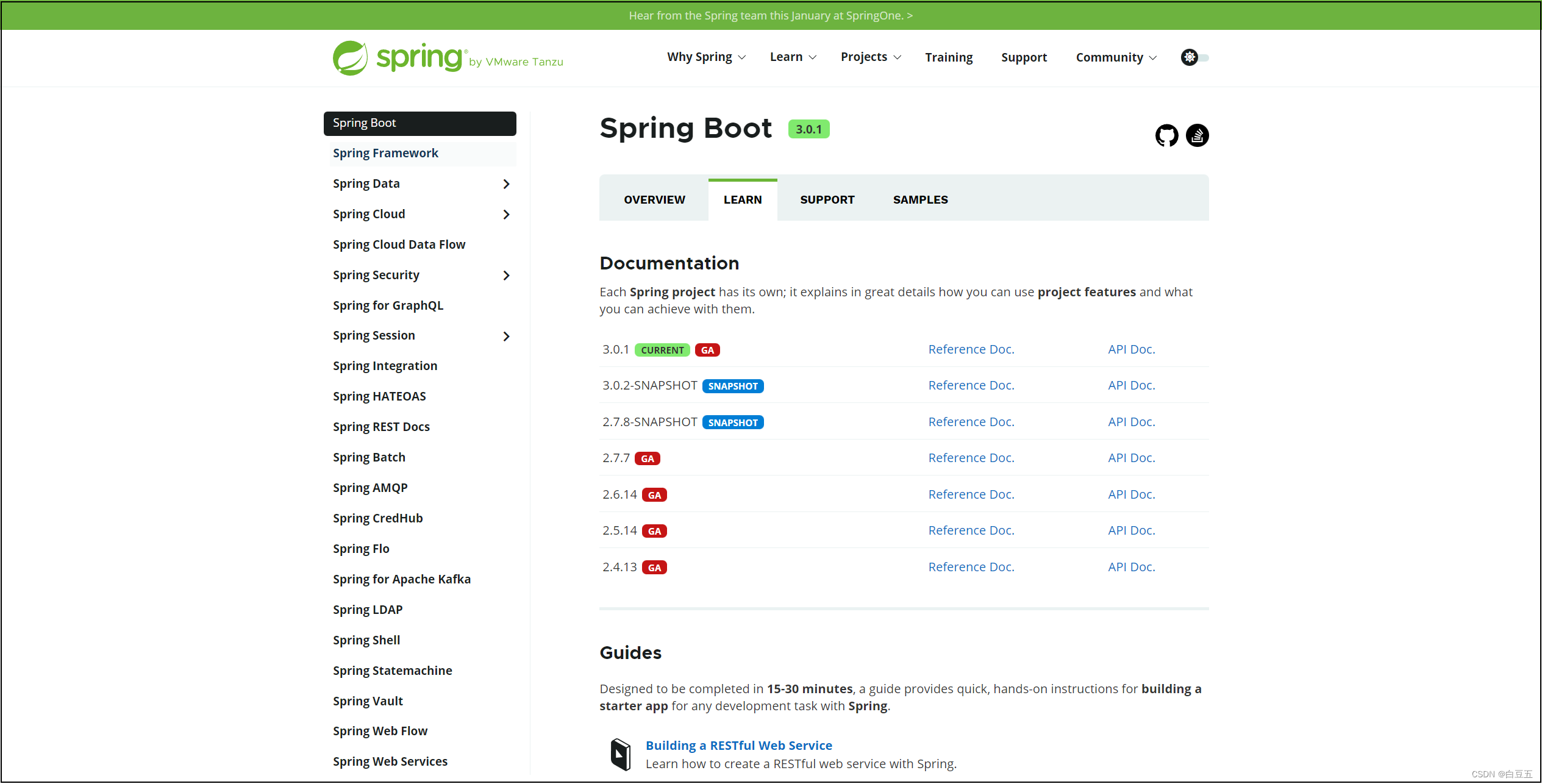Open Reference Doc for version 3.0.1
Viewport: 1542px width, 784px height.
pos(971,349)
